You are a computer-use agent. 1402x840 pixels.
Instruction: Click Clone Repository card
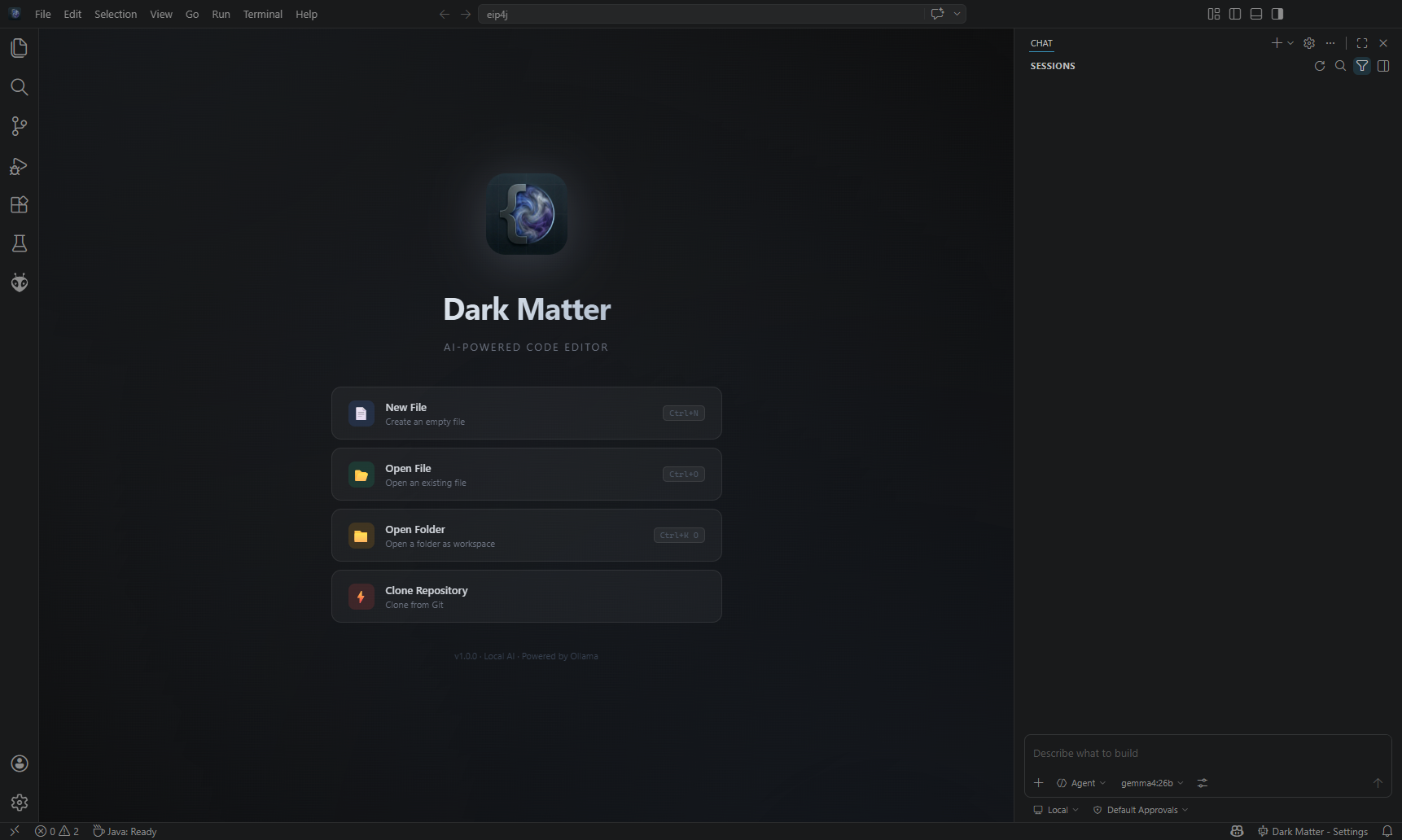[x=527, y=597]
